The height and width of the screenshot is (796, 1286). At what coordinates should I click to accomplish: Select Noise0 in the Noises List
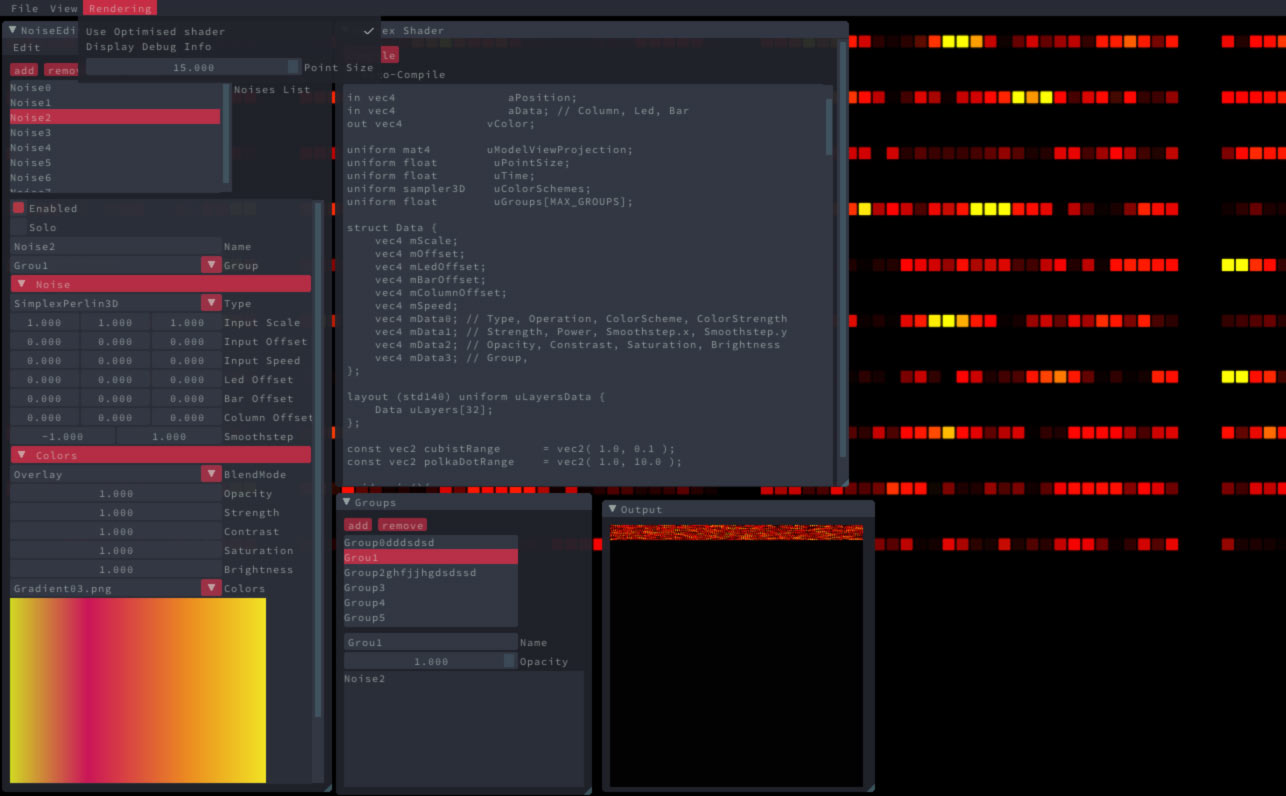coord(114,87)
